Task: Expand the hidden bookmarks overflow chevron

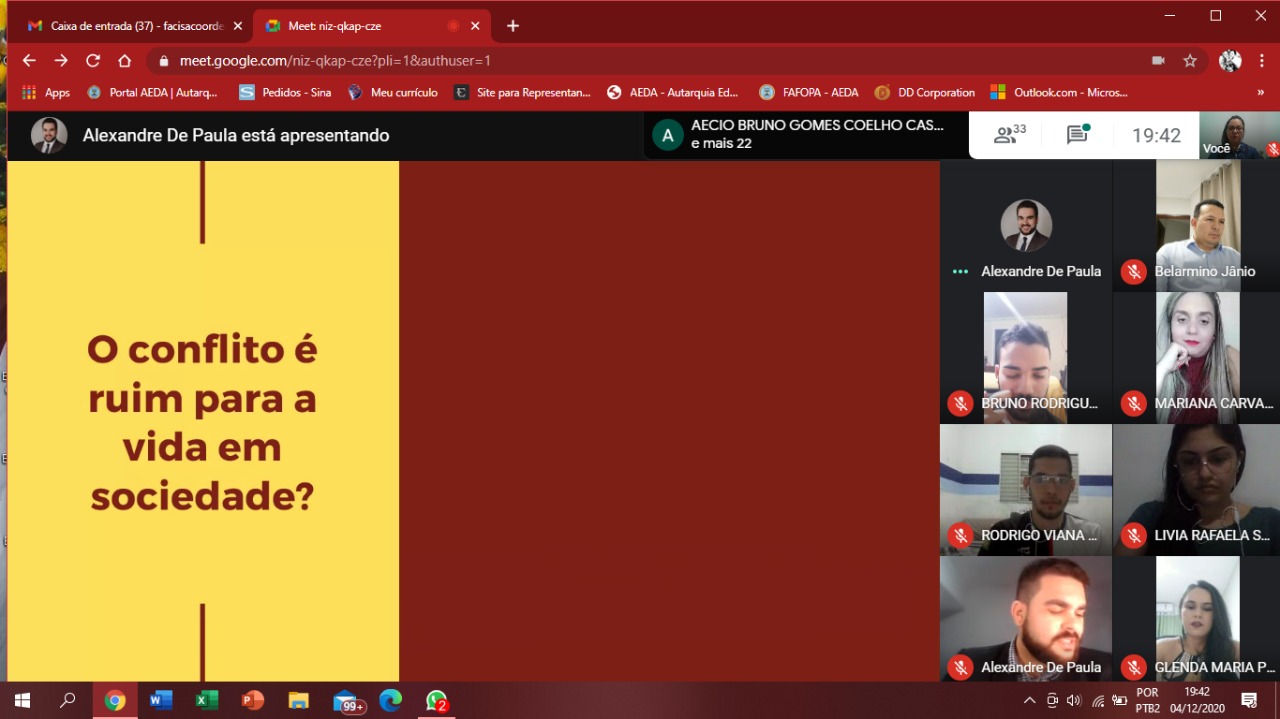Action: (x=1260, y=92)
